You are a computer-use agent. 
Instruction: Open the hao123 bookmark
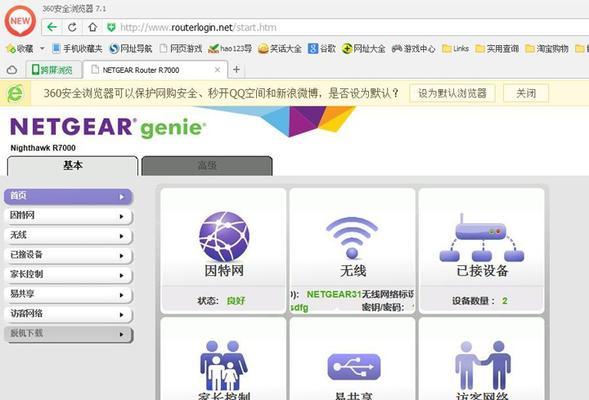click(230, 48)
